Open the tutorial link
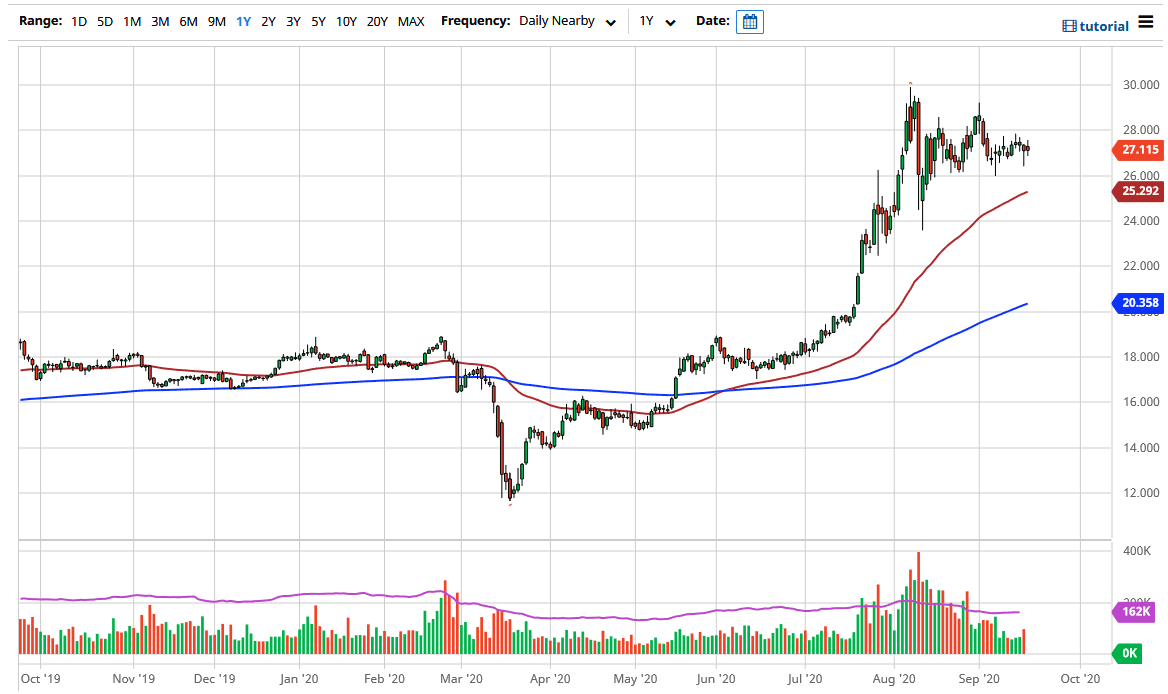The height and width of the screenshot is (694, 1168). pos(1104,27)
